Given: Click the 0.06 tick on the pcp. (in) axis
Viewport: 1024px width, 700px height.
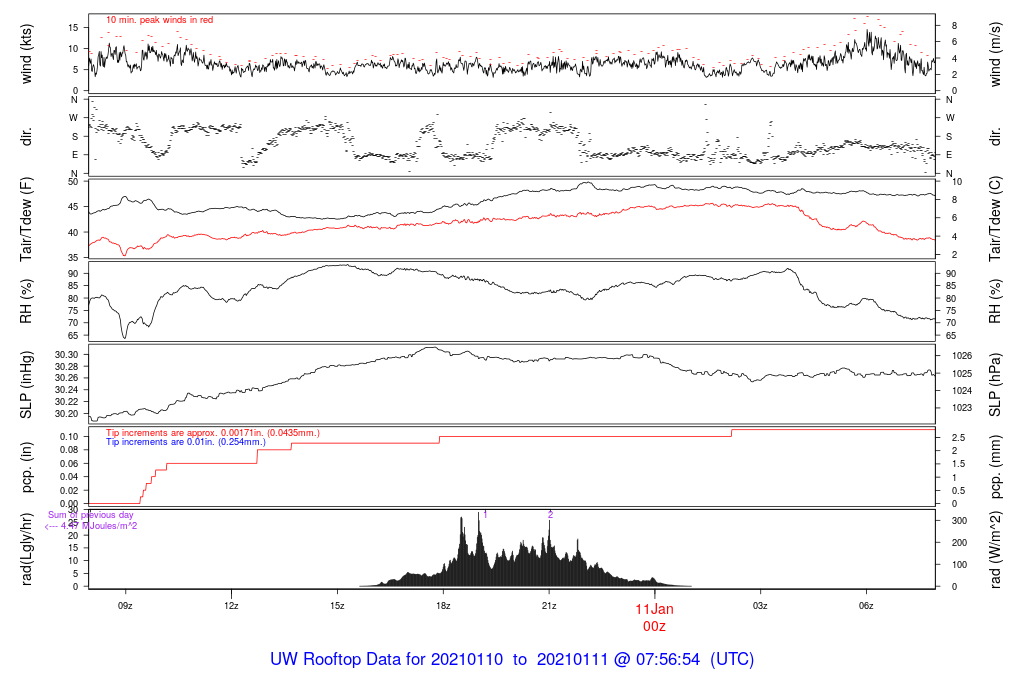Looking at the screenshot, I should [69, 464].
